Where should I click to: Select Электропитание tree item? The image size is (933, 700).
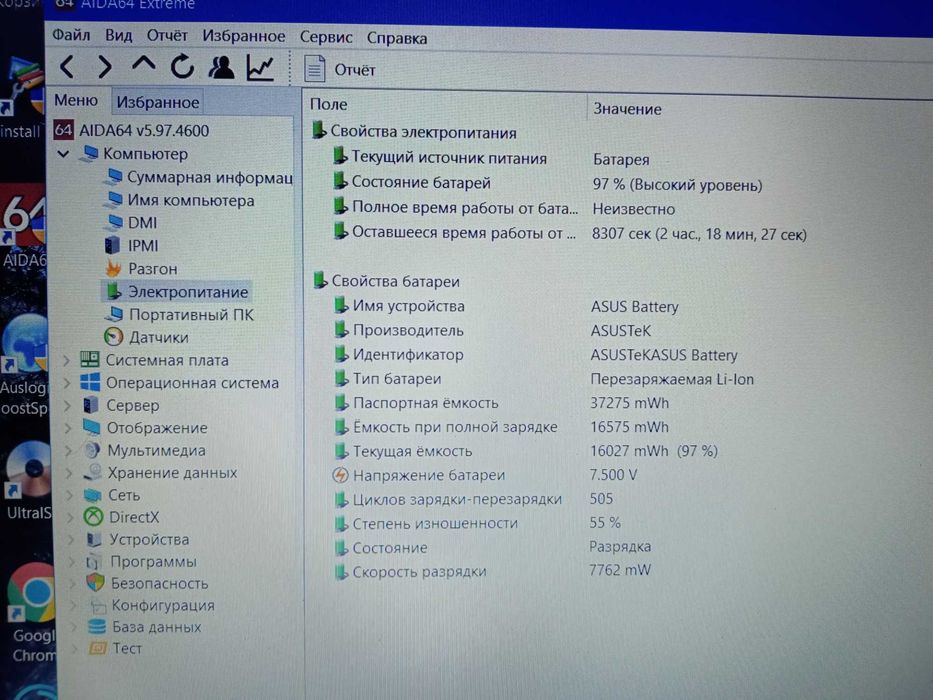(177, 292)
